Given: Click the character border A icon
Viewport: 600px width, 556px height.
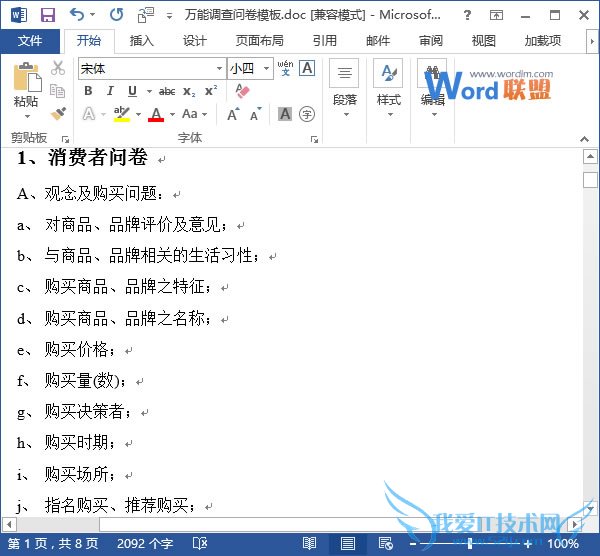Looking at the screenshot, I should coord(307,68).
